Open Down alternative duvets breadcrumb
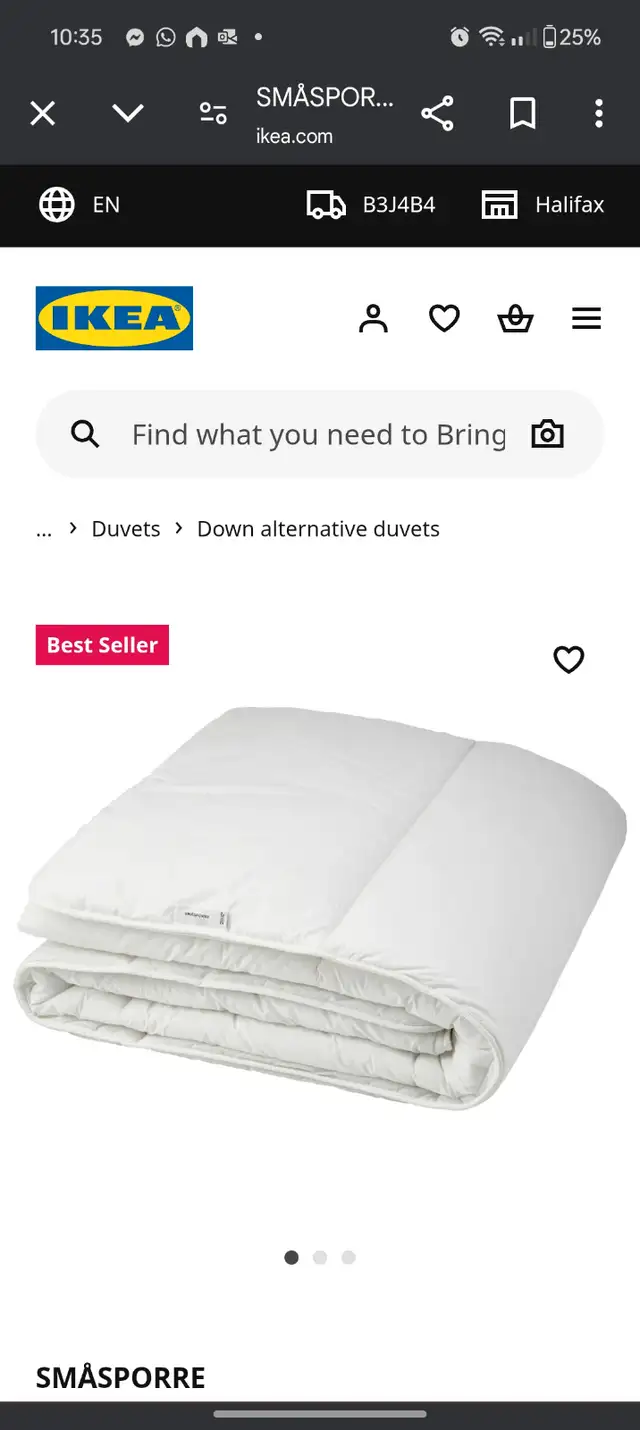The width and height of the screenshot is (640, 1430). click(318, 529)
